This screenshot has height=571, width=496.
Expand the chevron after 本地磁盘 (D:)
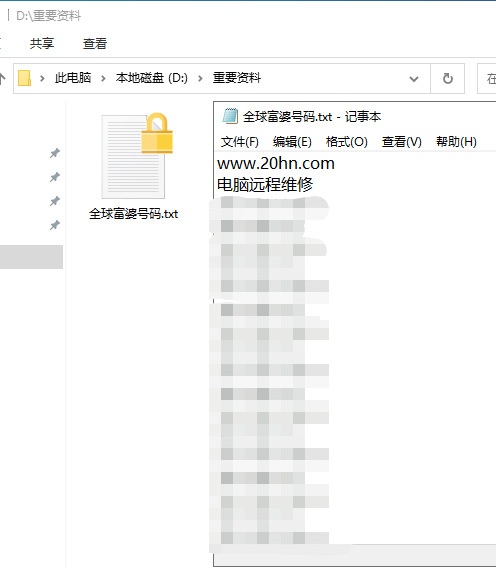(x=200, y=78)
